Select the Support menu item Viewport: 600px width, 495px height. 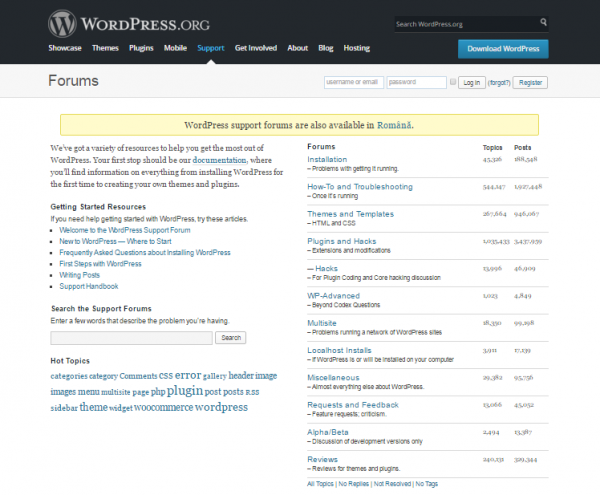click(x=211, y=48)
